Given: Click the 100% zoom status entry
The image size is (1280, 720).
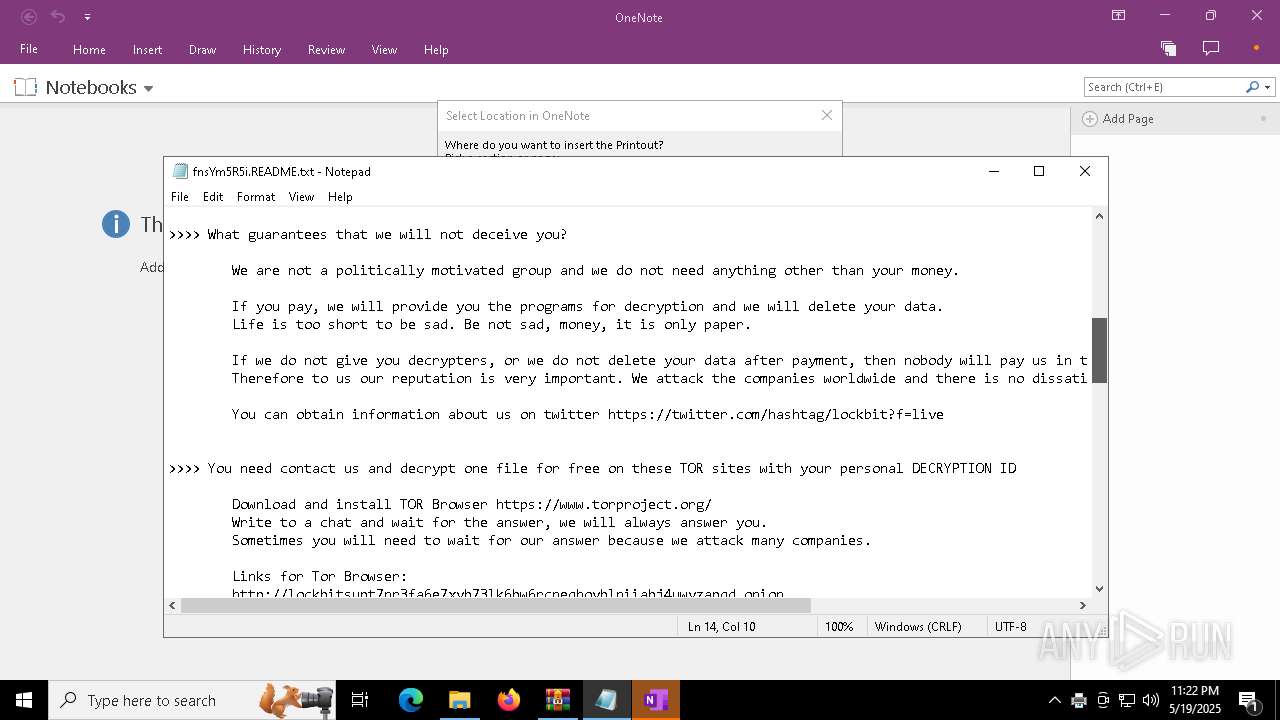Looking at the screenshot, I should coord(839,626).
